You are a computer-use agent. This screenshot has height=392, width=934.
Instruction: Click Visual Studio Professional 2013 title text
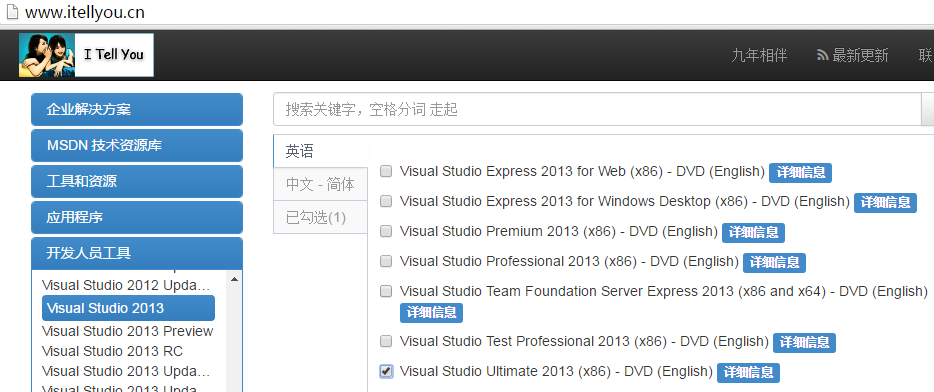coord(569,261)
